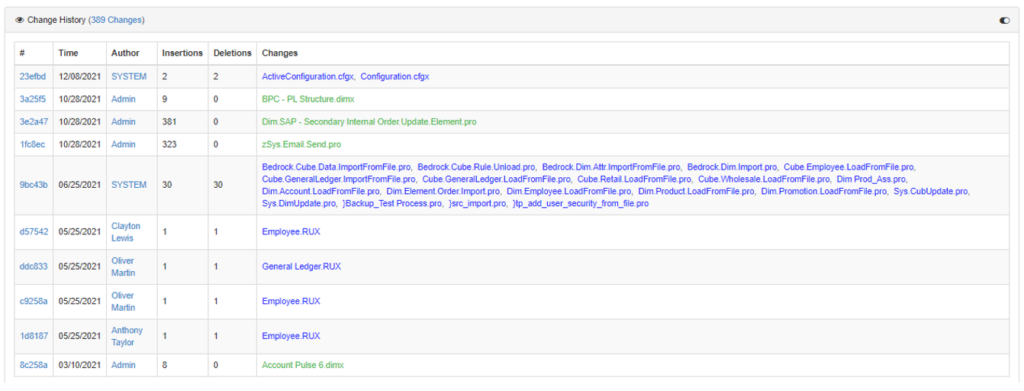Click ActiveConfiguration.cfgx file link
Screen dimensions: 1024x391
308,76
